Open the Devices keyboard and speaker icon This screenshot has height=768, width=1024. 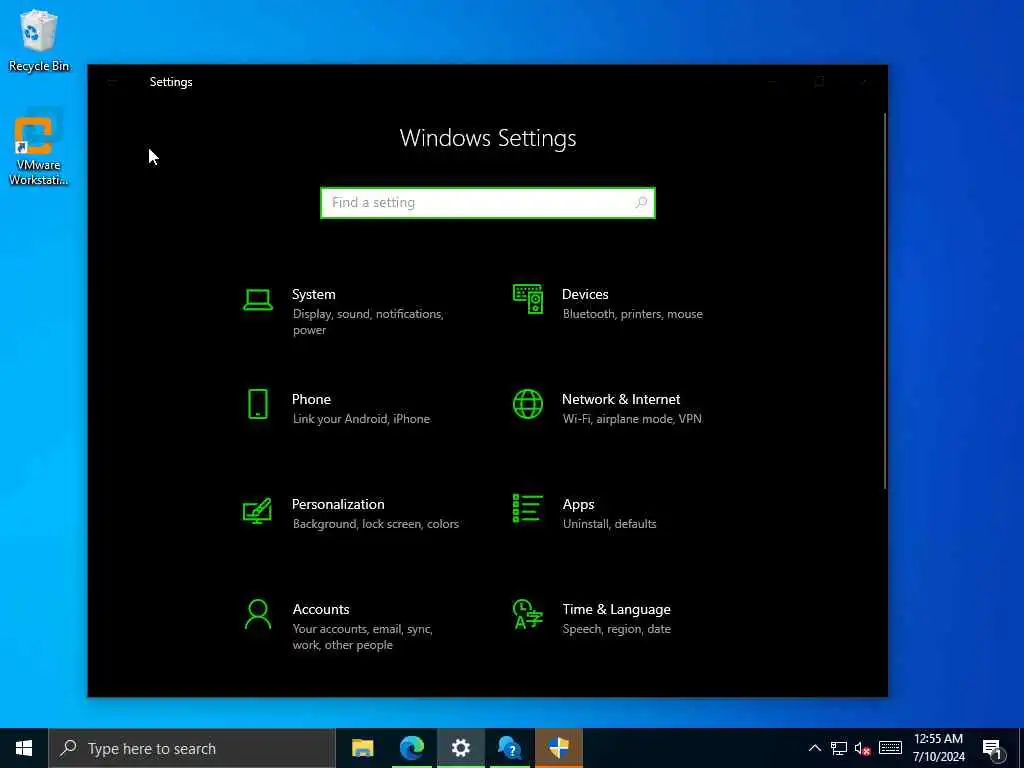(528, 299)
